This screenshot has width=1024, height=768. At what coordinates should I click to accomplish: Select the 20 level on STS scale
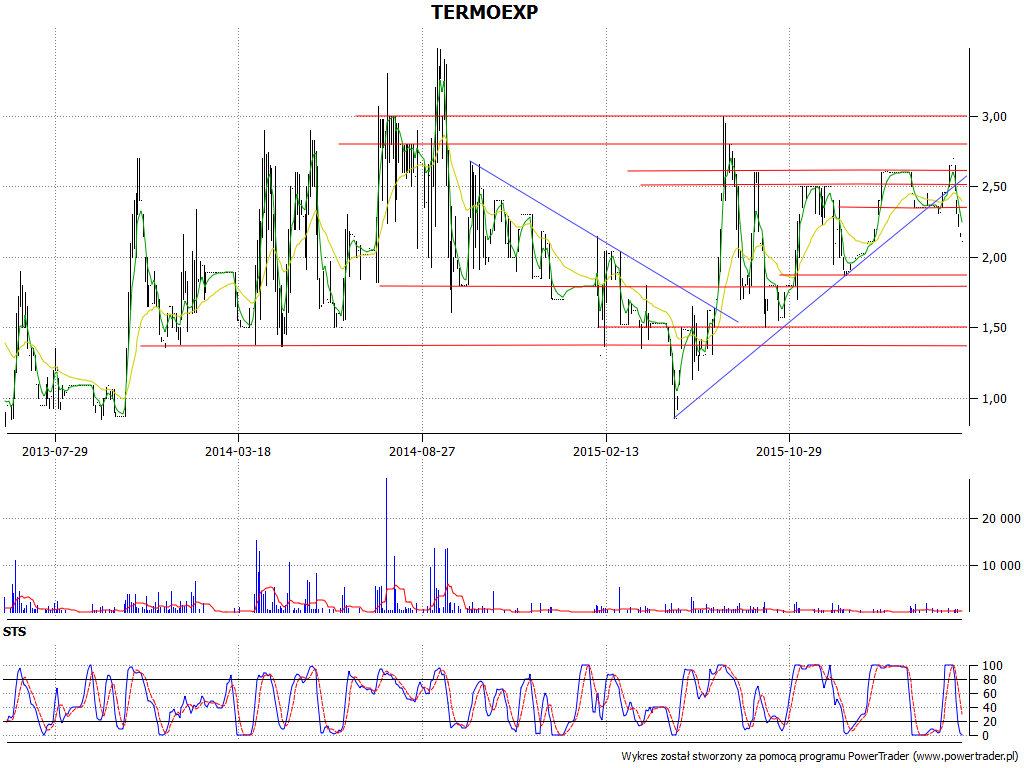click(991, 722)
